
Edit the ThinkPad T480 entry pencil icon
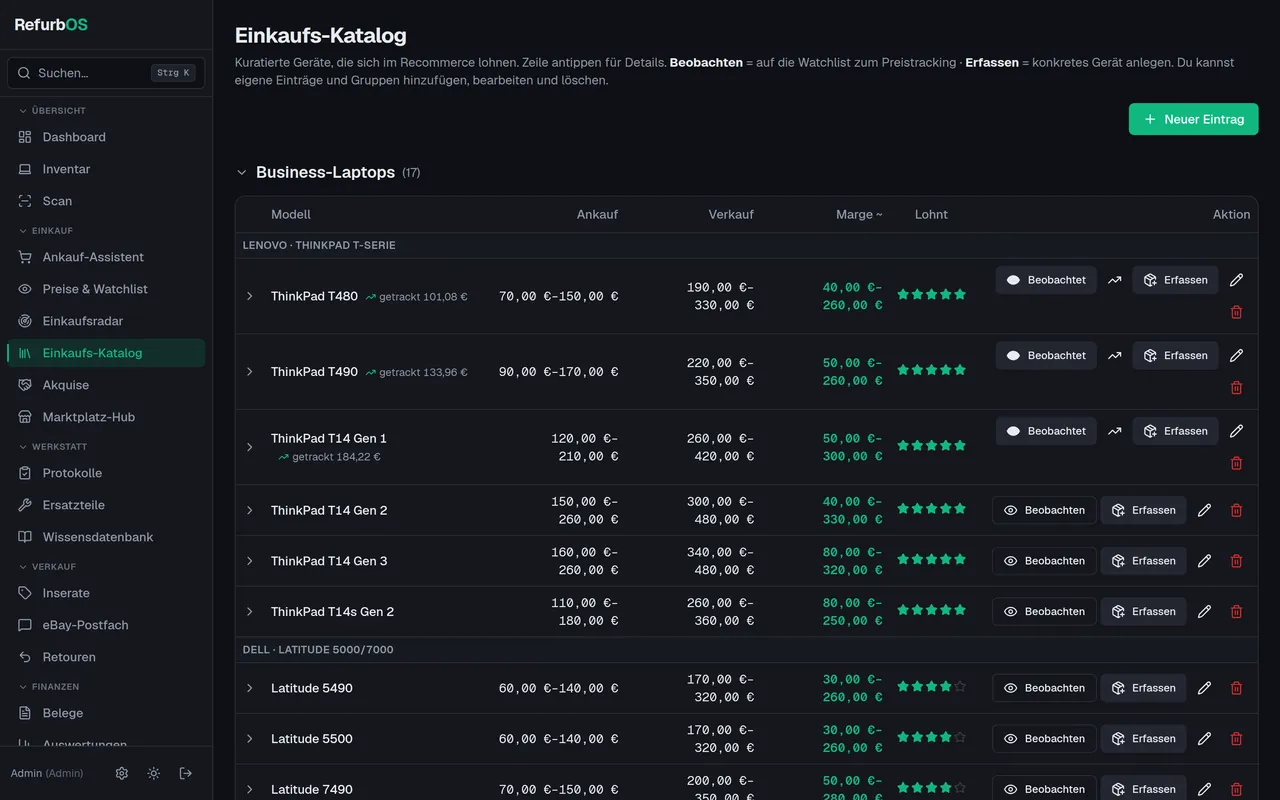coord(1236,280)
